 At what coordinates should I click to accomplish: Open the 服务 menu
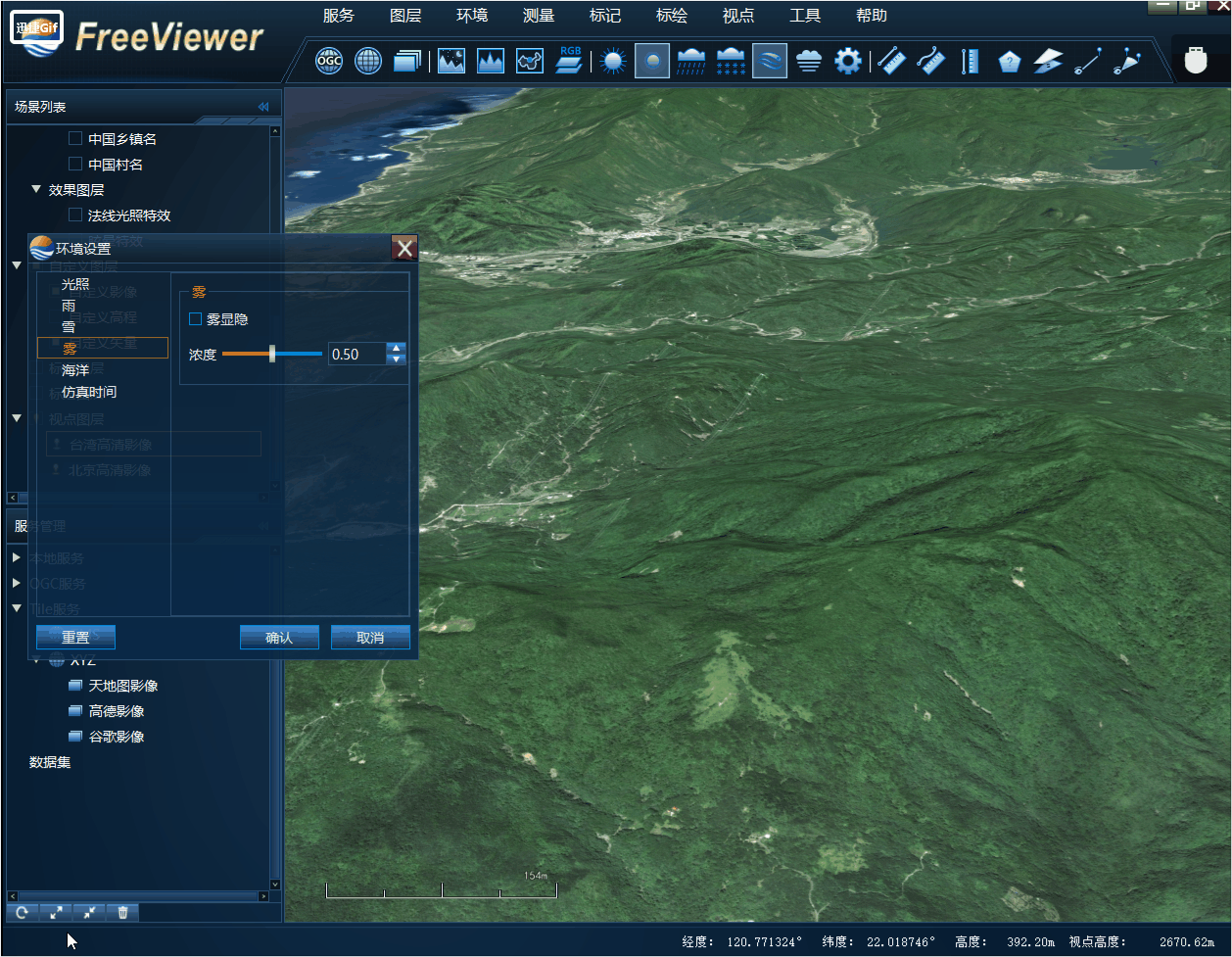[339, 16]
